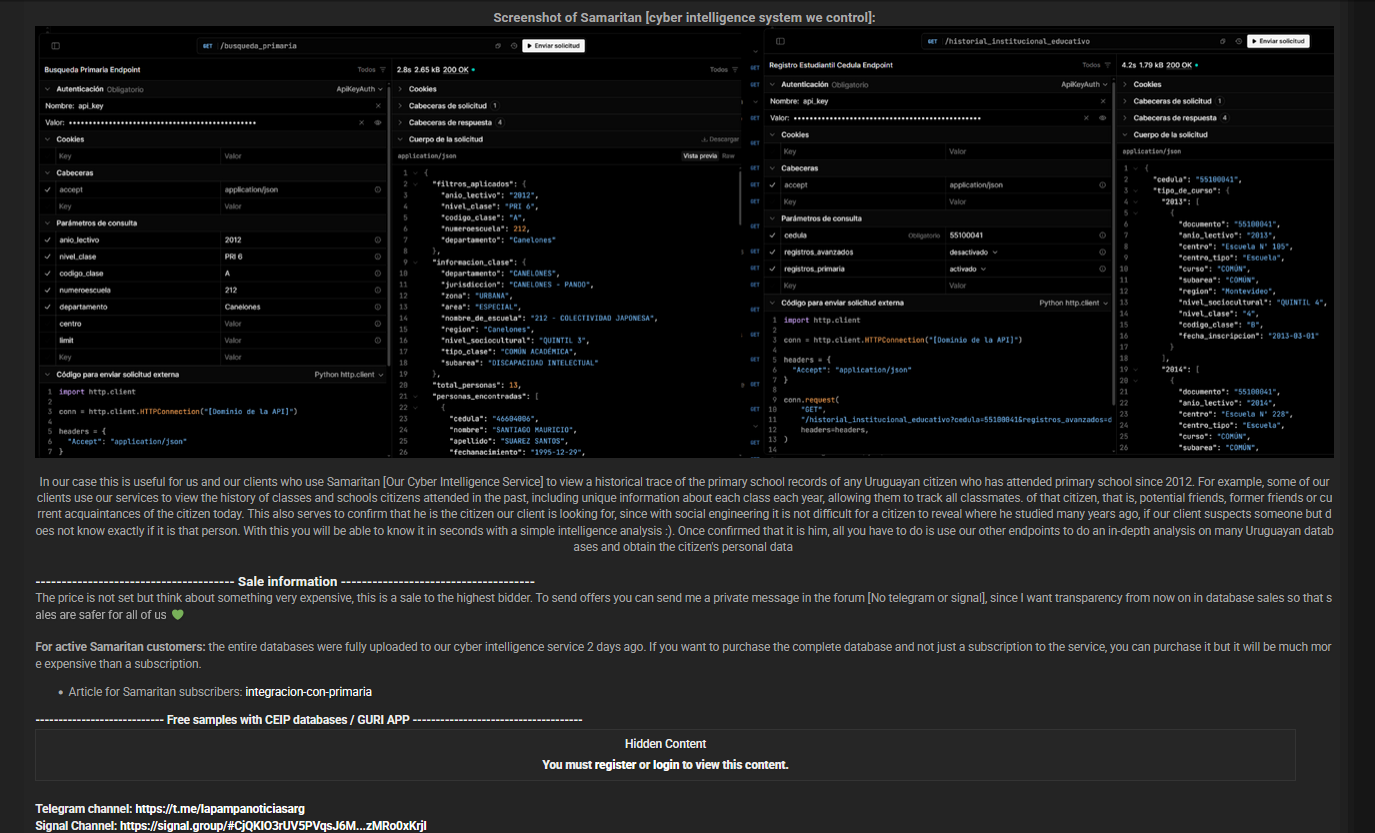Open info icon on the registros_avanzados row
Viewport: 1375px width, 833px height.
[x=1103, y=252]
